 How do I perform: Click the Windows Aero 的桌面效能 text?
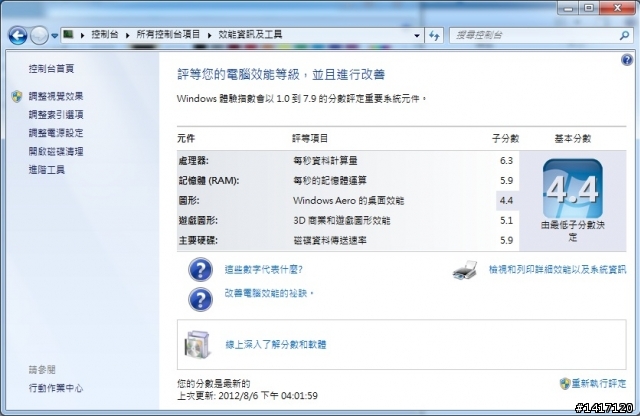pyautogui.click(x=348, y=200)
